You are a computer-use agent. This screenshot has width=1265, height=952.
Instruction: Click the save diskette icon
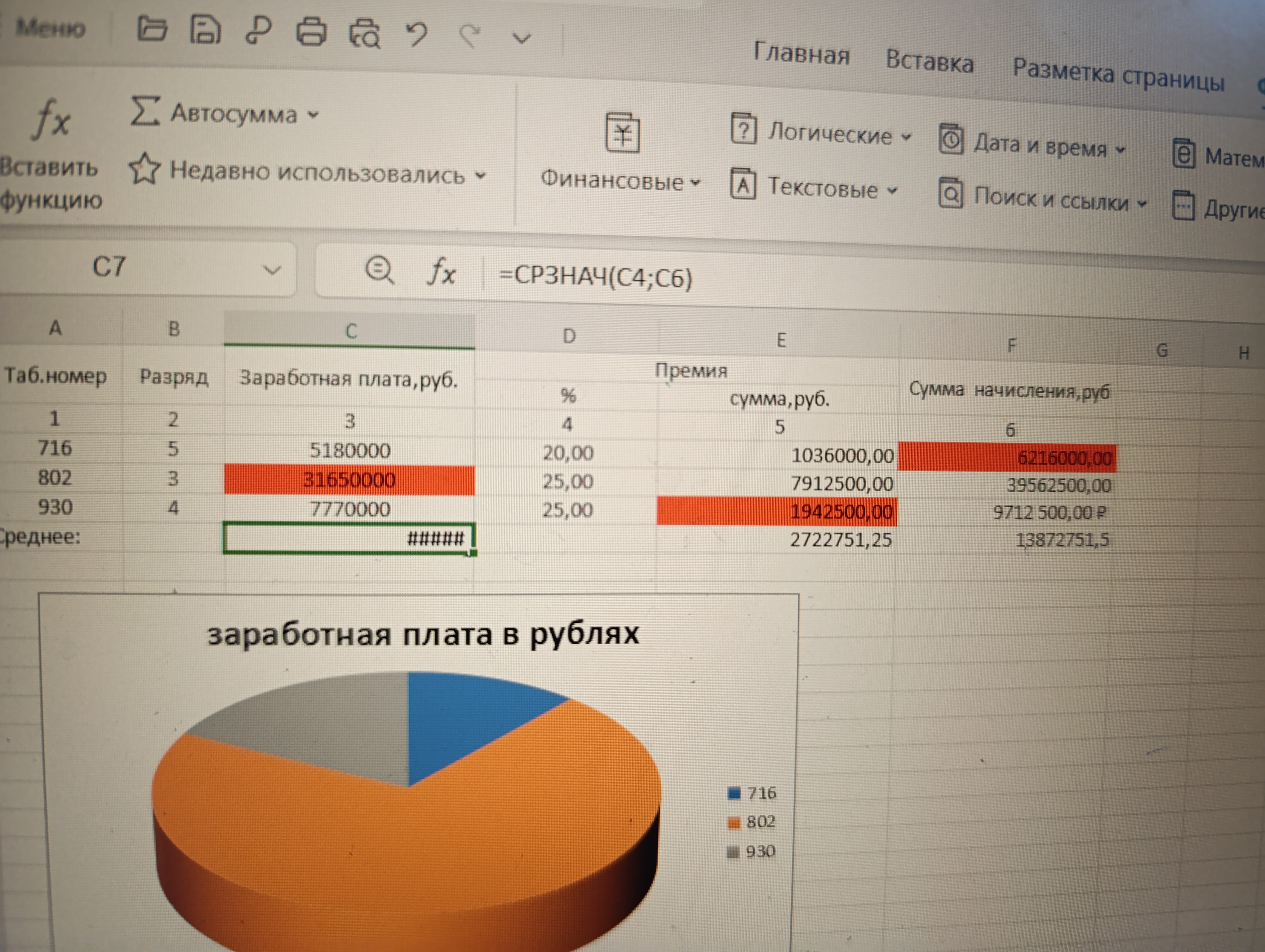pyautogui.click(x=205, y=30)
